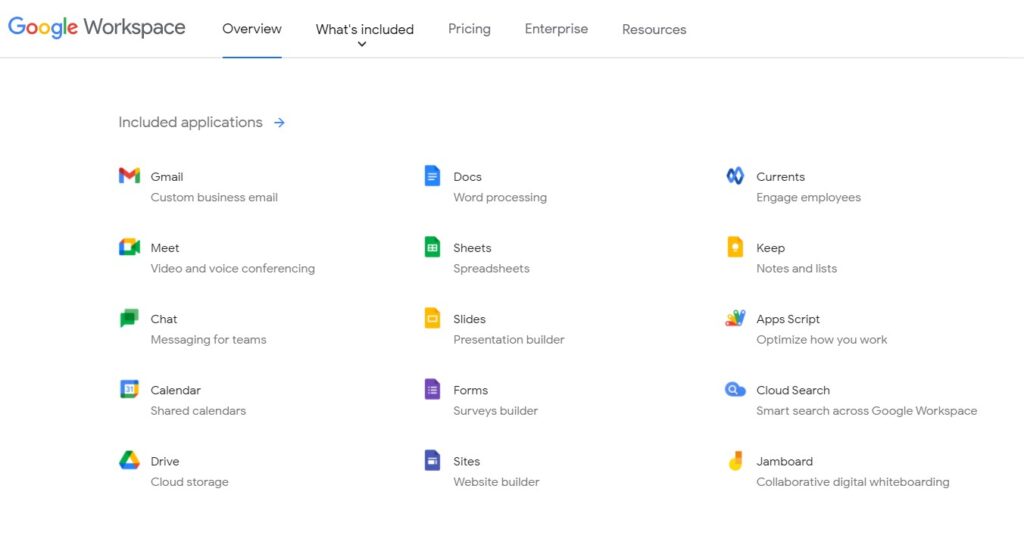Click the Currents icon
The image size is (1024, 551).
pyautogui.click(x=735, y=176)
